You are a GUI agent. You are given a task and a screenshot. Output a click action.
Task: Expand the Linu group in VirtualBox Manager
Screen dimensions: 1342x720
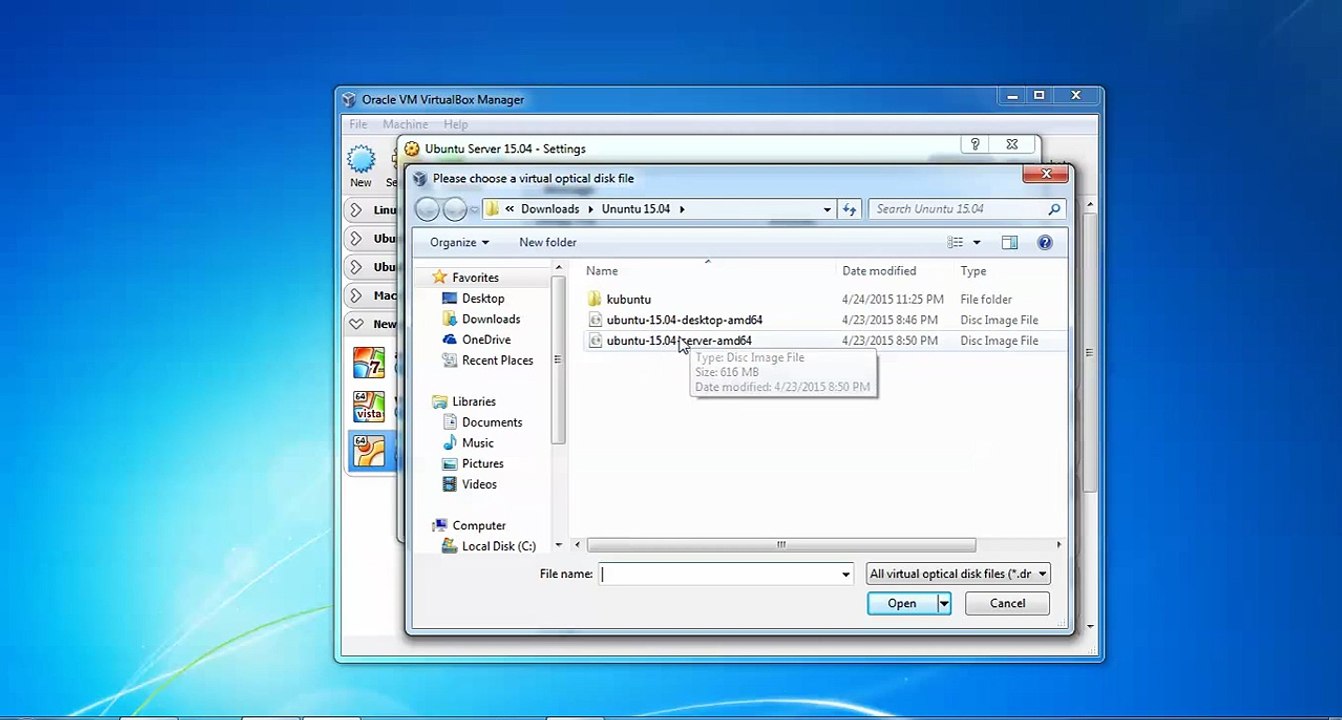pyautogui.click(x=356, y=210)
